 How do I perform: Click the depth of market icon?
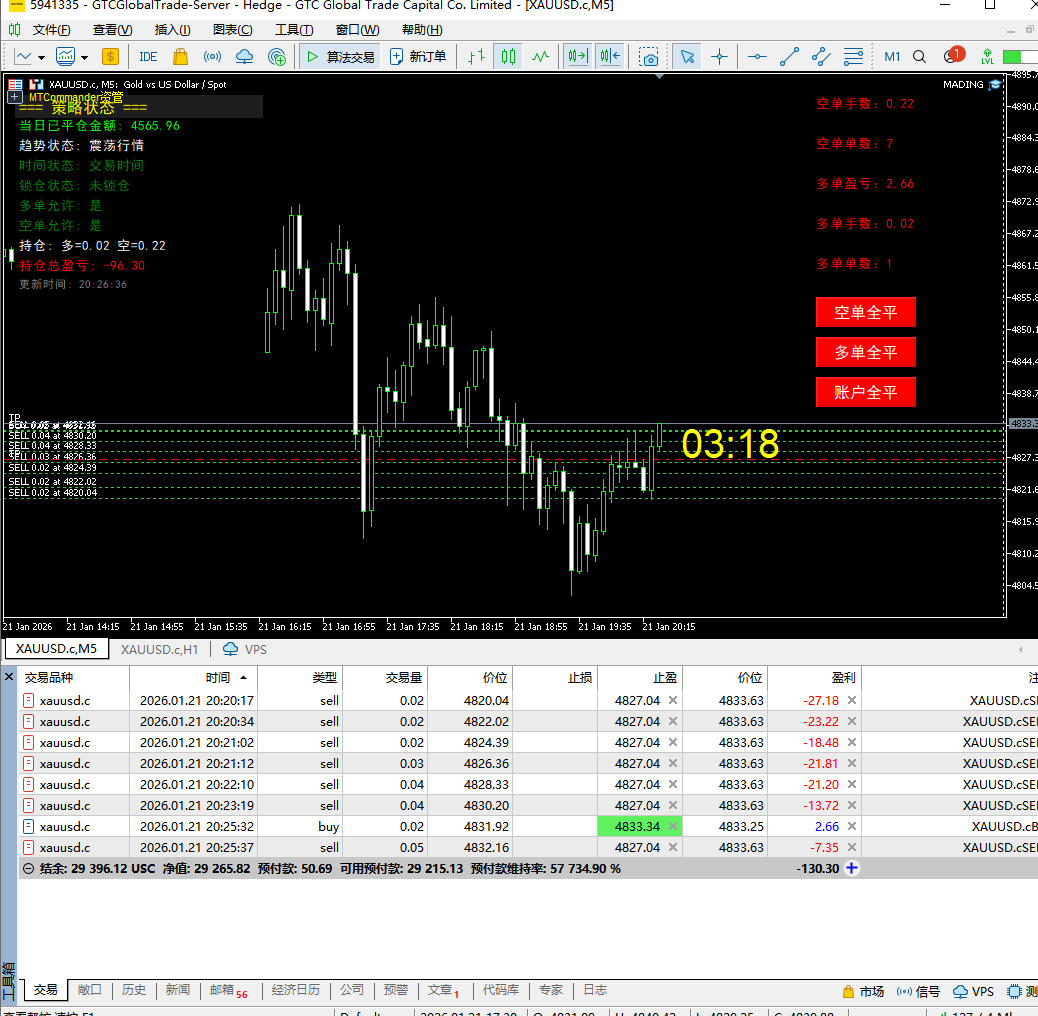36,85
